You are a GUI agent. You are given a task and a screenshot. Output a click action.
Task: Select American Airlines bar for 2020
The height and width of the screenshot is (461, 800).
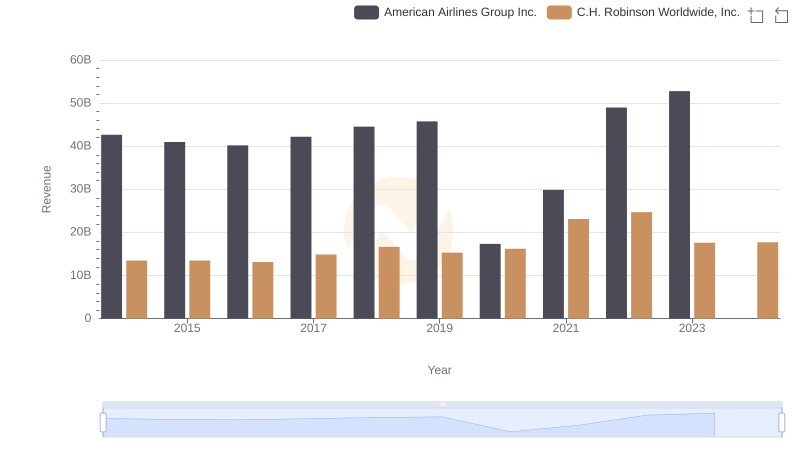point(490,281)
